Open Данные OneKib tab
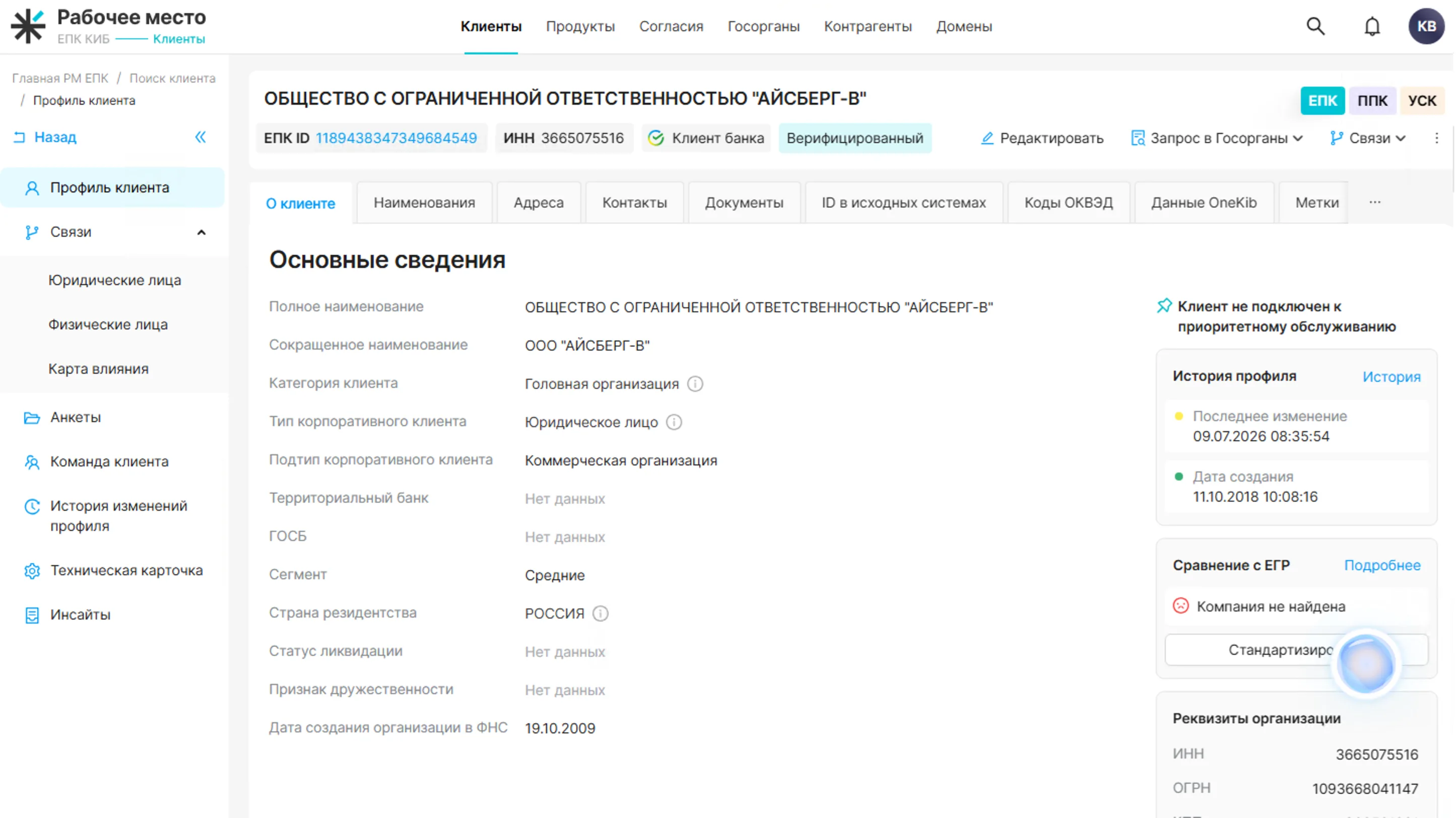Viewport: 1456px width, 818px height. coord(1204,203)
